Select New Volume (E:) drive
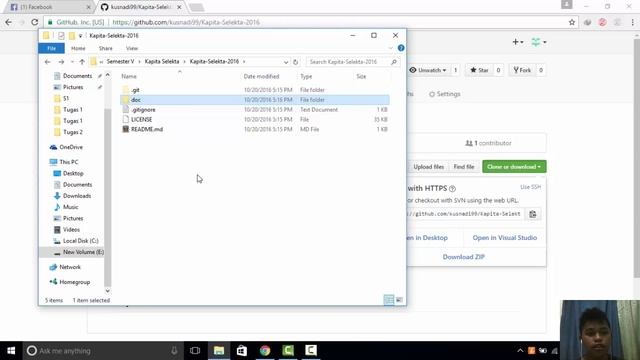 pyautogui.click(x=83, y=252)
